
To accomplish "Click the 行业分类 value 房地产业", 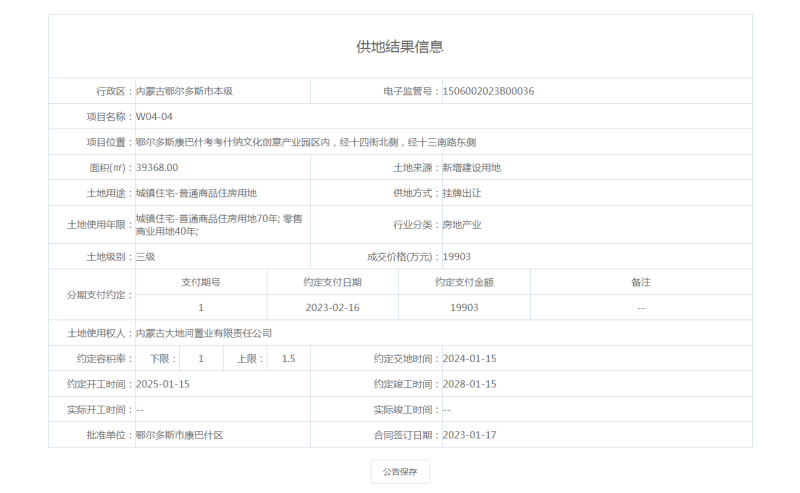I will [x=462, y=225].
